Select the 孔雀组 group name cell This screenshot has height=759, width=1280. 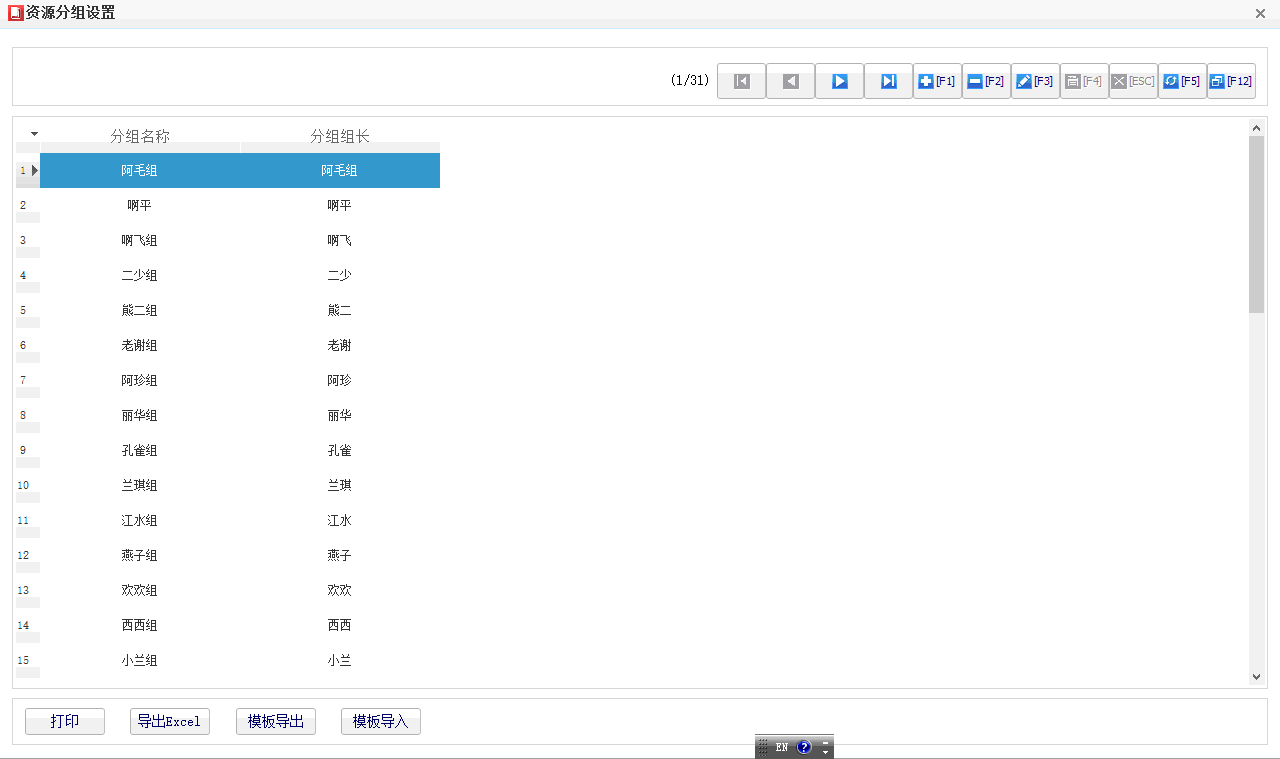tap(140, 450)
